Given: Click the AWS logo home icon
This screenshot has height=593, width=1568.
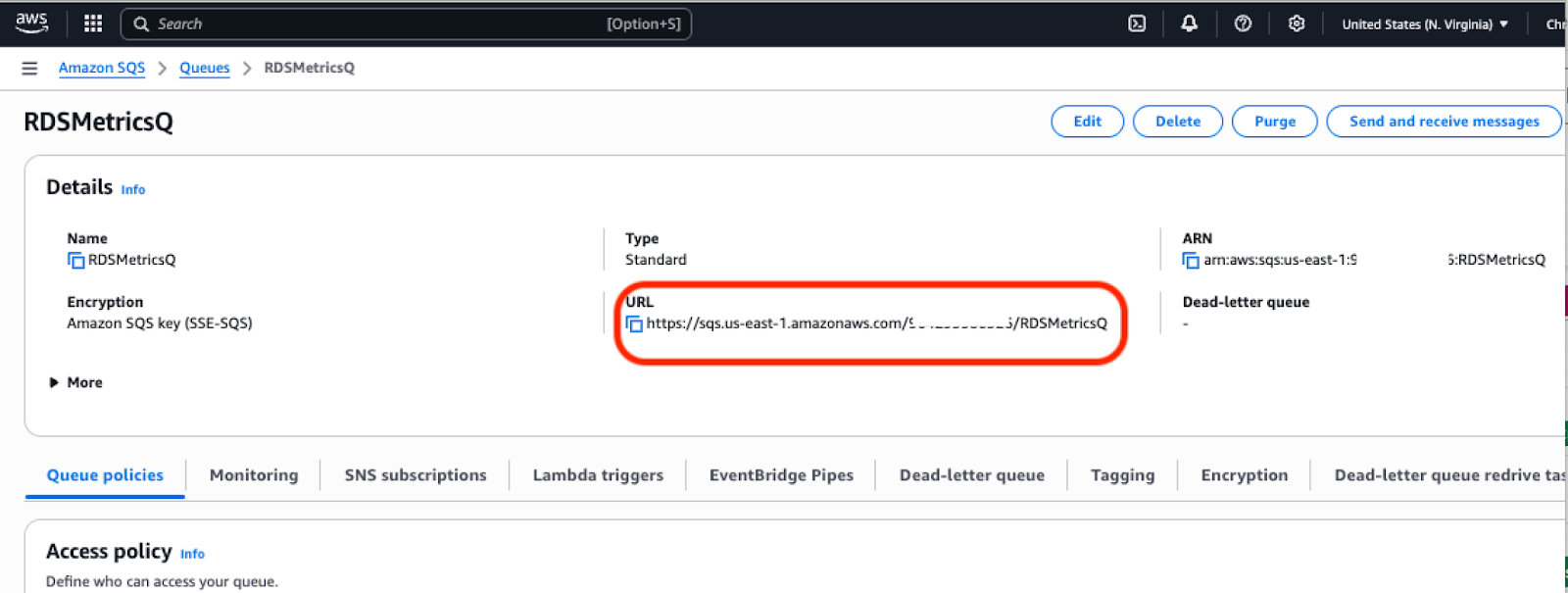Looking at the screenshot, I should point(31,23).
